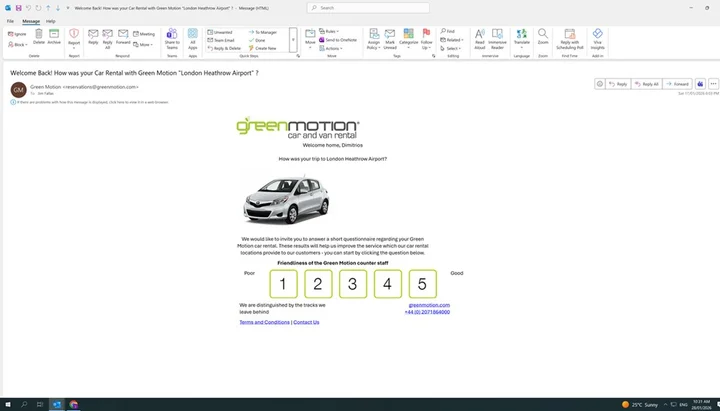Click the Ignore conversation icon
Screen dimensions: 720x411
tap(17, 34)
